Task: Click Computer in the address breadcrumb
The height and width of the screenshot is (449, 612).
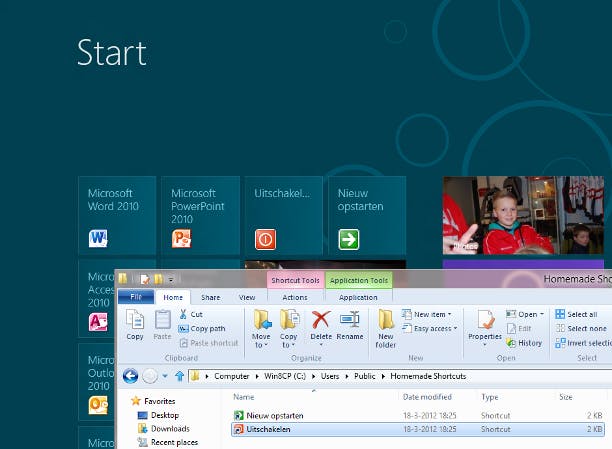Action: coord(231,376)
